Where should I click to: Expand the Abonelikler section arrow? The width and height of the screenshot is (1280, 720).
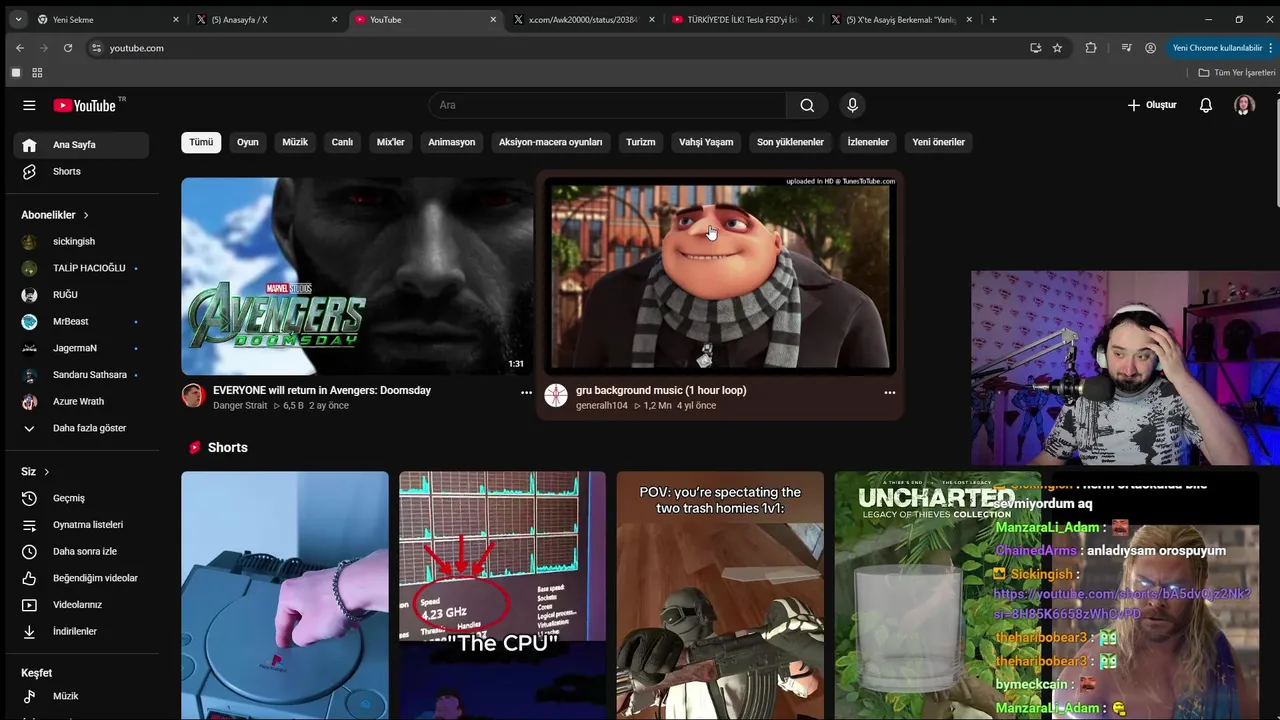pos(86,215)
